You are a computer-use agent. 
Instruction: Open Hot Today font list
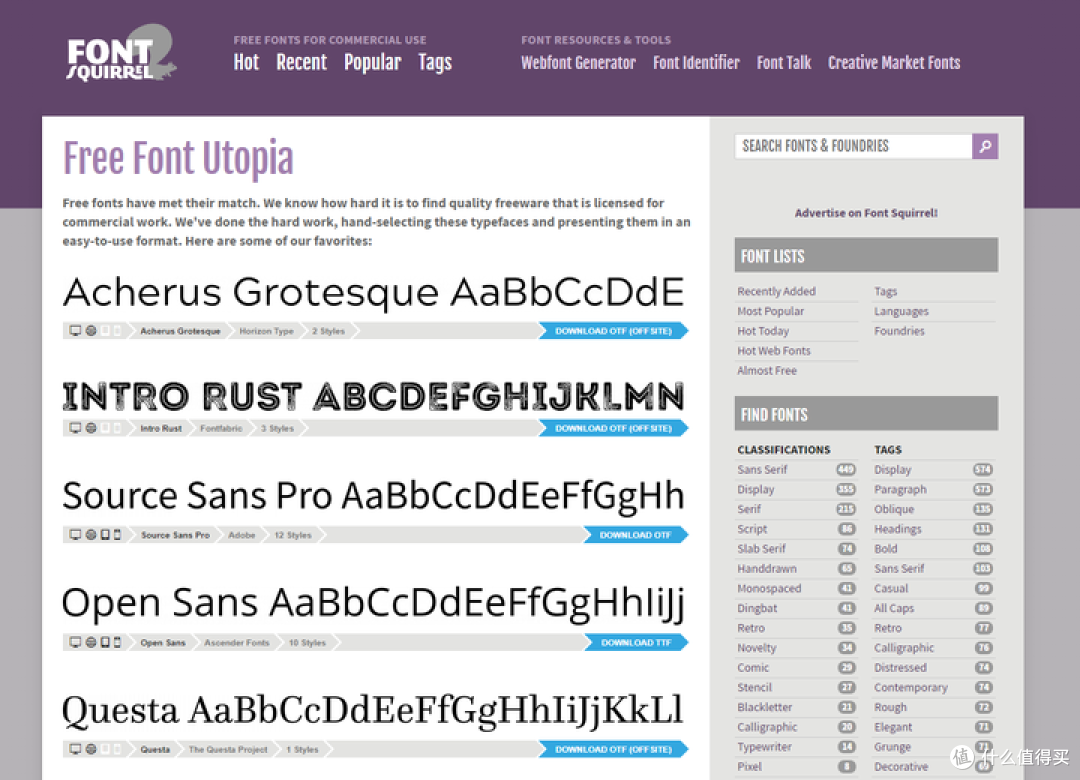pyautogui.click(x=763, y=331)
